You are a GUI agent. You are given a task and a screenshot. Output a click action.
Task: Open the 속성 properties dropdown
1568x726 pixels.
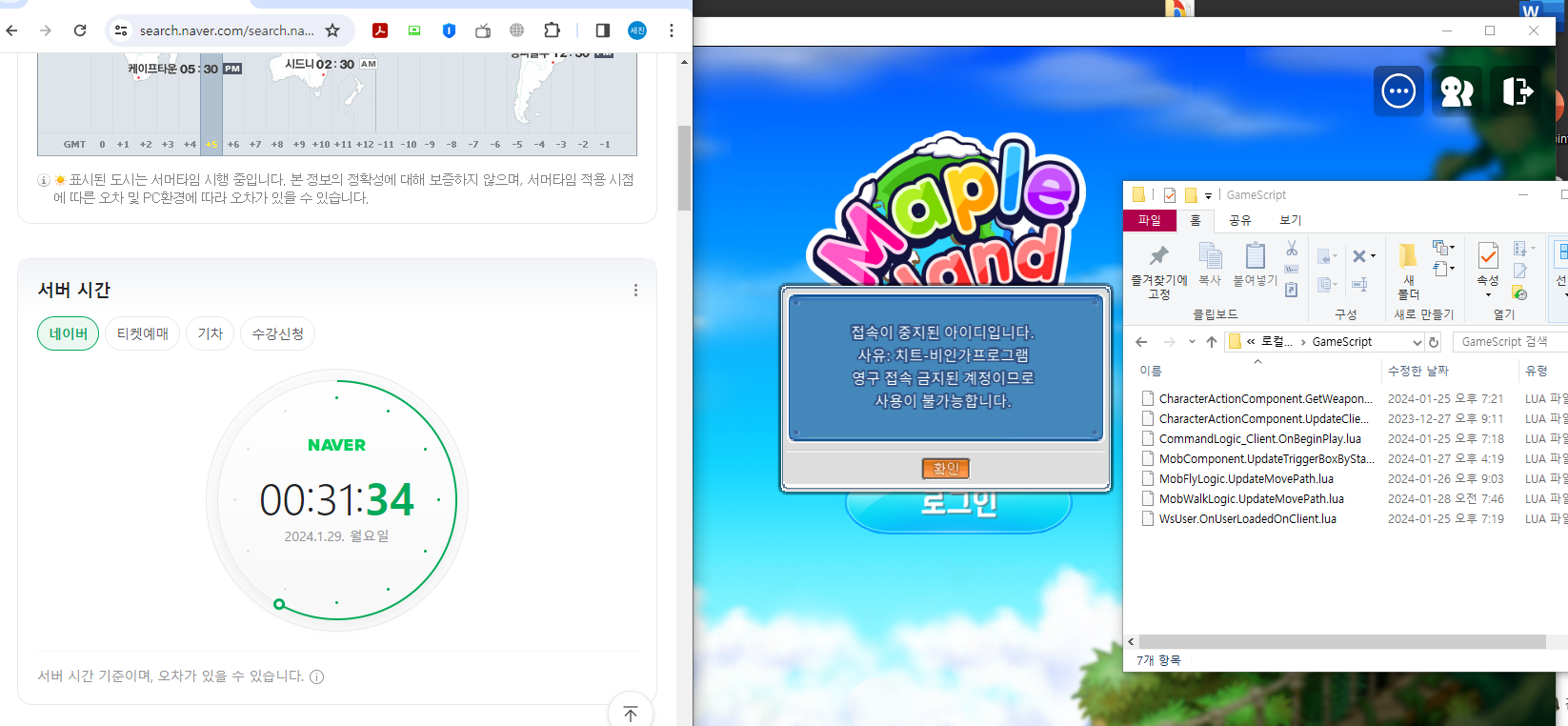(1488, 293)
